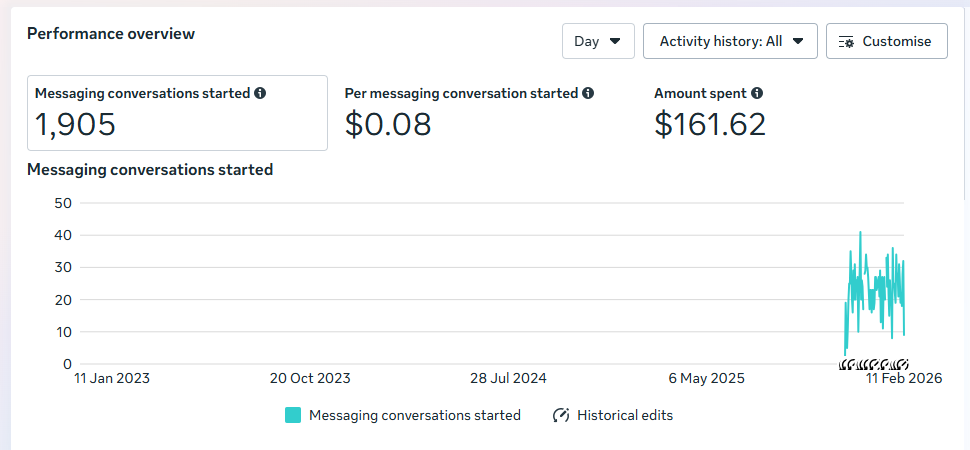Viewport: 970px width, 450px height.
Task: Select the Messaging conversations started metric card
Action: (x=178, y=113)
